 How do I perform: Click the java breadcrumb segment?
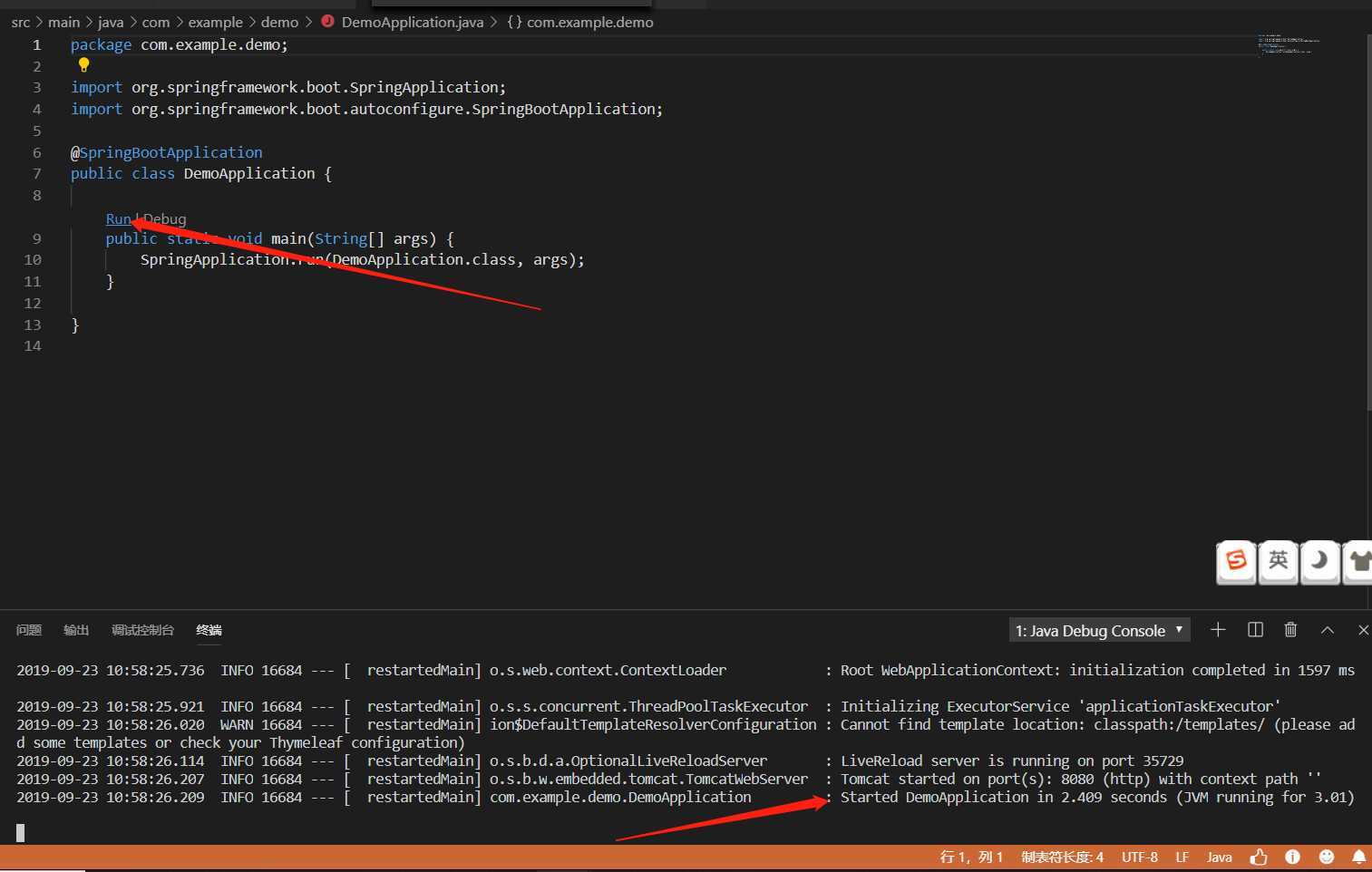pyautogui.click(x=111, y=22)
